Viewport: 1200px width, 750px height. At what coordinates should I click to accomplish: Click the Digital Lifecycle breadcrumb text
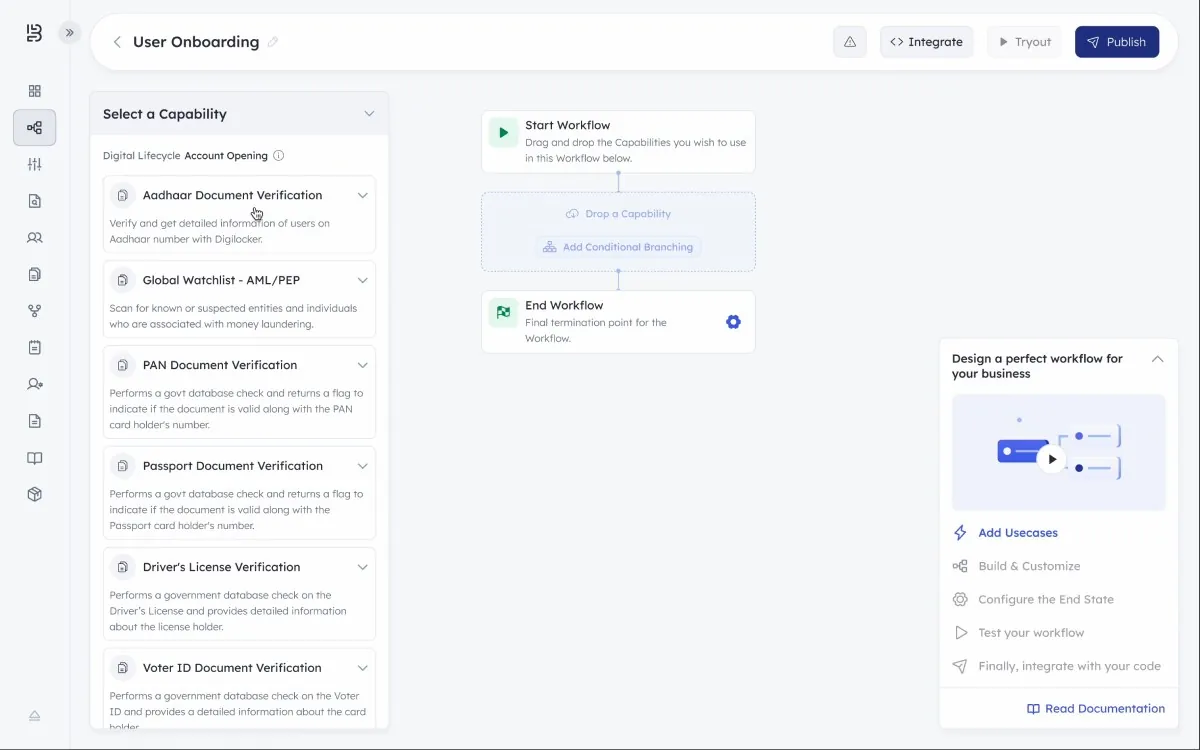[x=141, y=156]
